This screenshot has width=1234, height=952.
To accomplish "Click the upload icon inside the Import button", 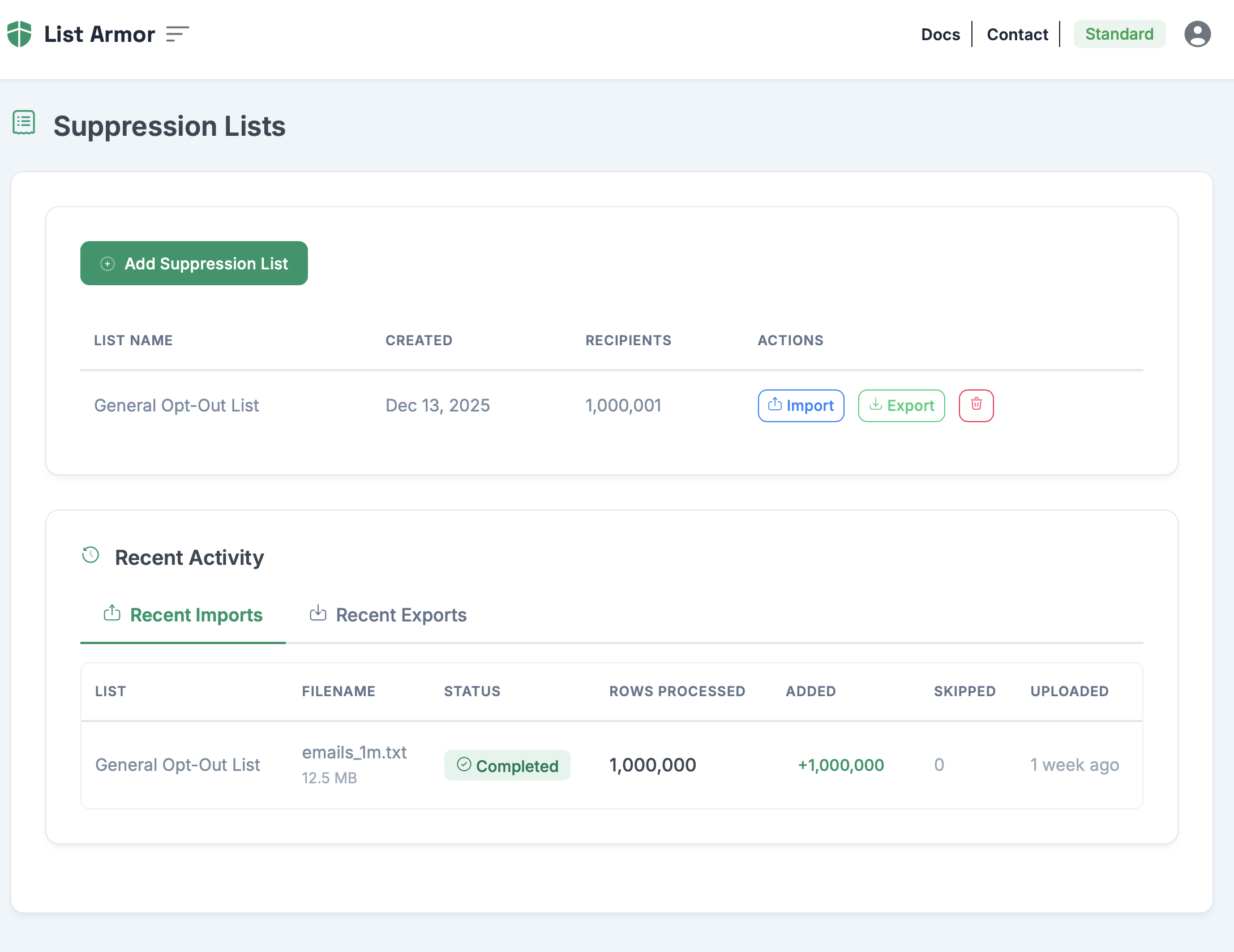I will coord(775,405).
